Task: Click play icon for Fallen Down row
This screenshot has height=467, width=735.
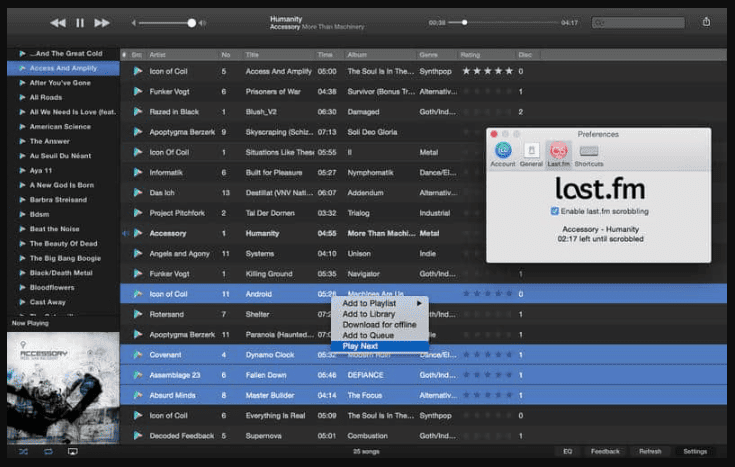Action: coord(138,375)
